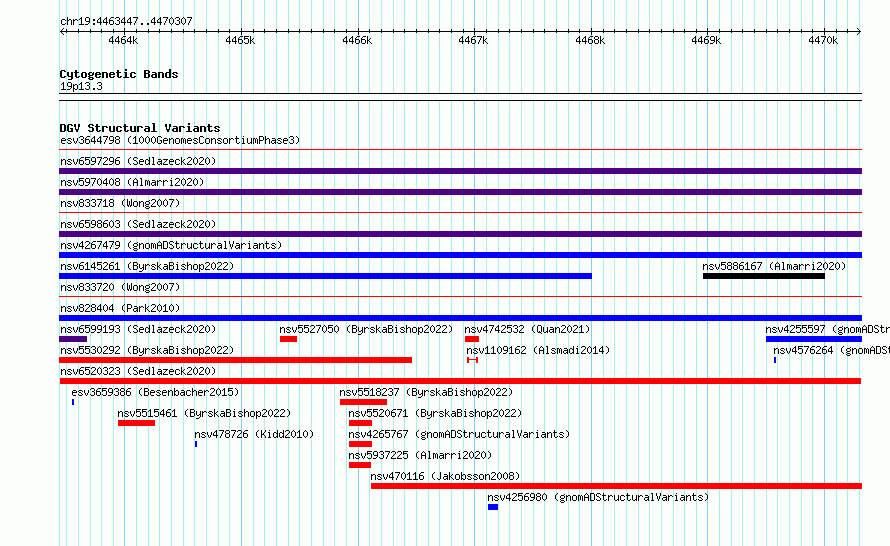Click the tiny blue mark under esv3659386
The height and width of the screenshot is (546, 890).
73,402
